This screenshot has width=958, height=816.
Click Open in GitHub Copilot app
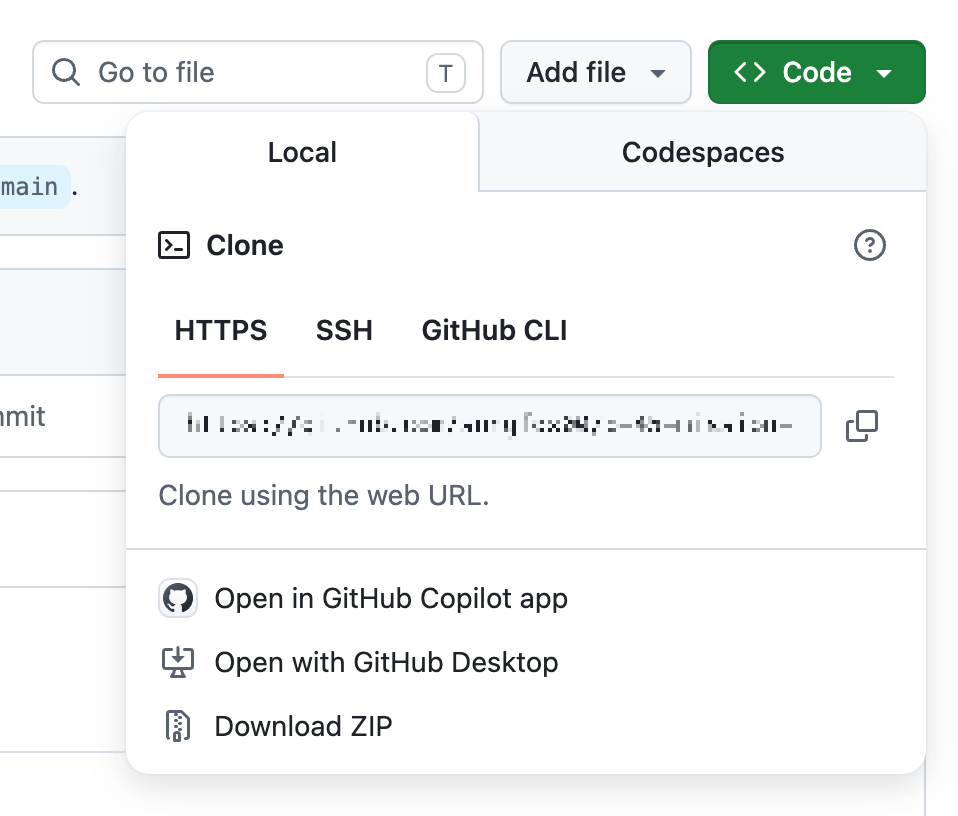click(x=391, y=598)
